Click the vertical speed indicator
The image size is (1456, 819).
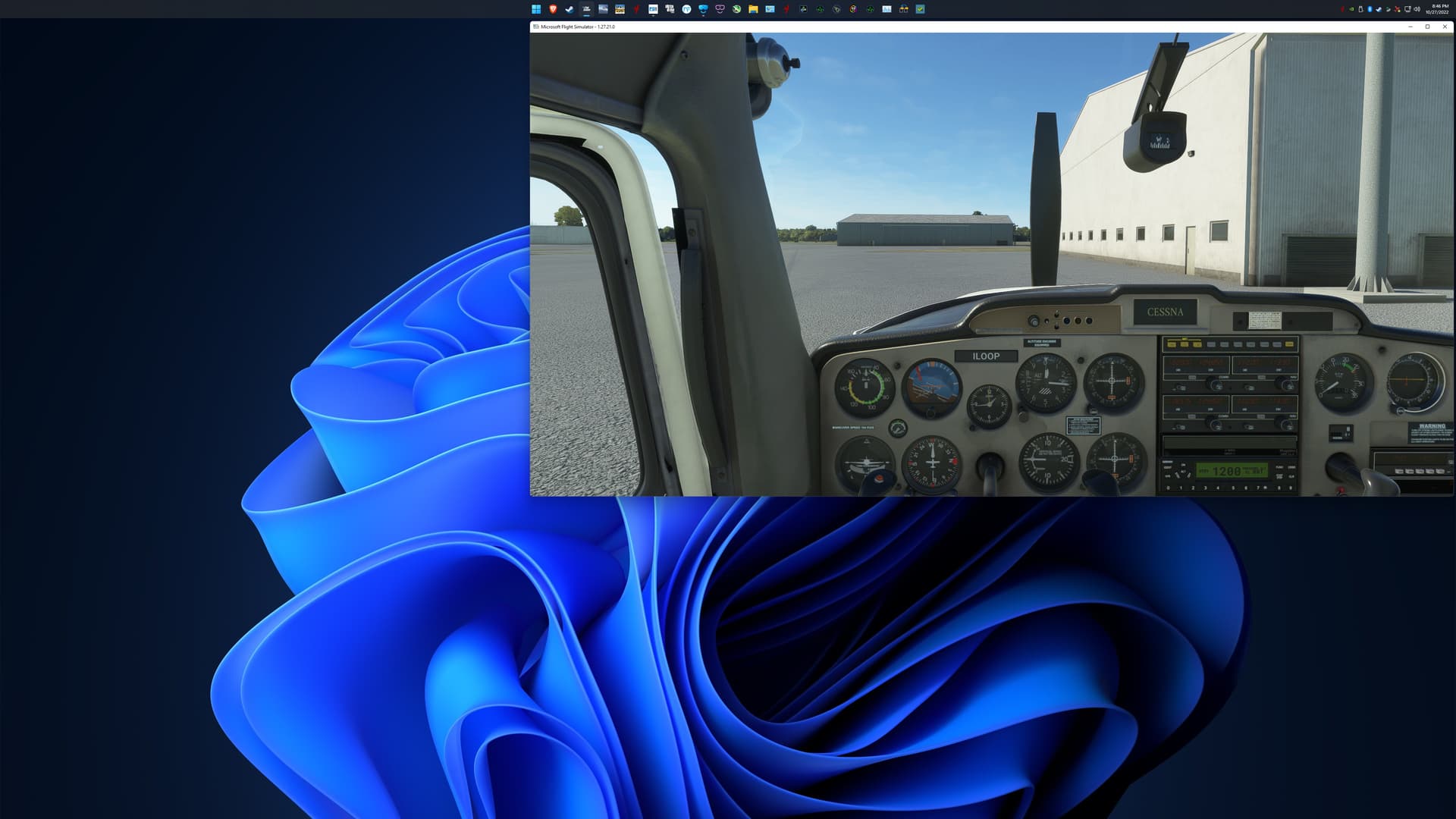click(1048, 461)
